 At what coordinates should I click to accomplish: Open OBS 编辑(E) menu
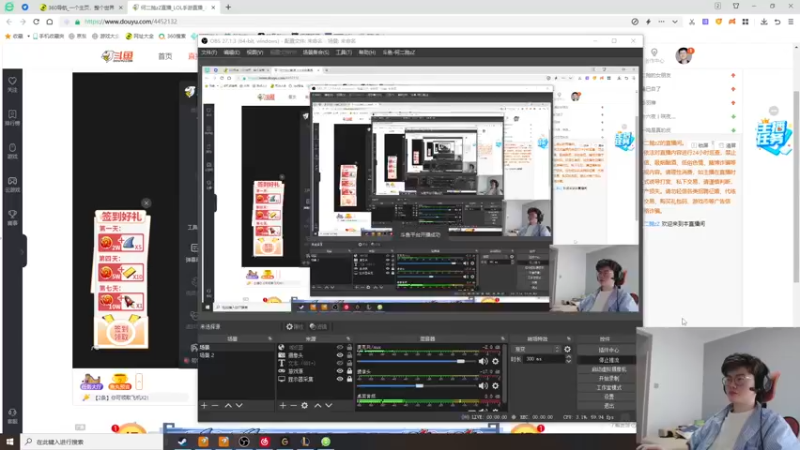click(231, 53)
